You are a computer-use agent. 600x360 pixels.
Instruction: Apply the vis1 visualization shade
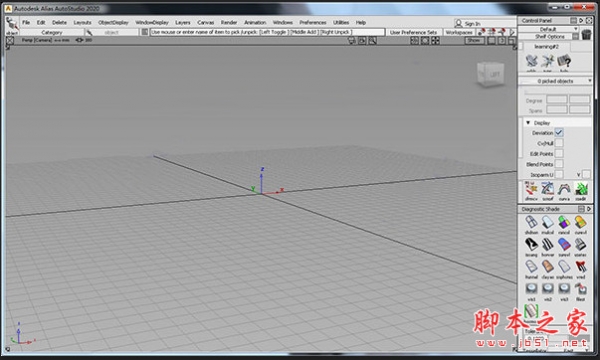point(531,289)
